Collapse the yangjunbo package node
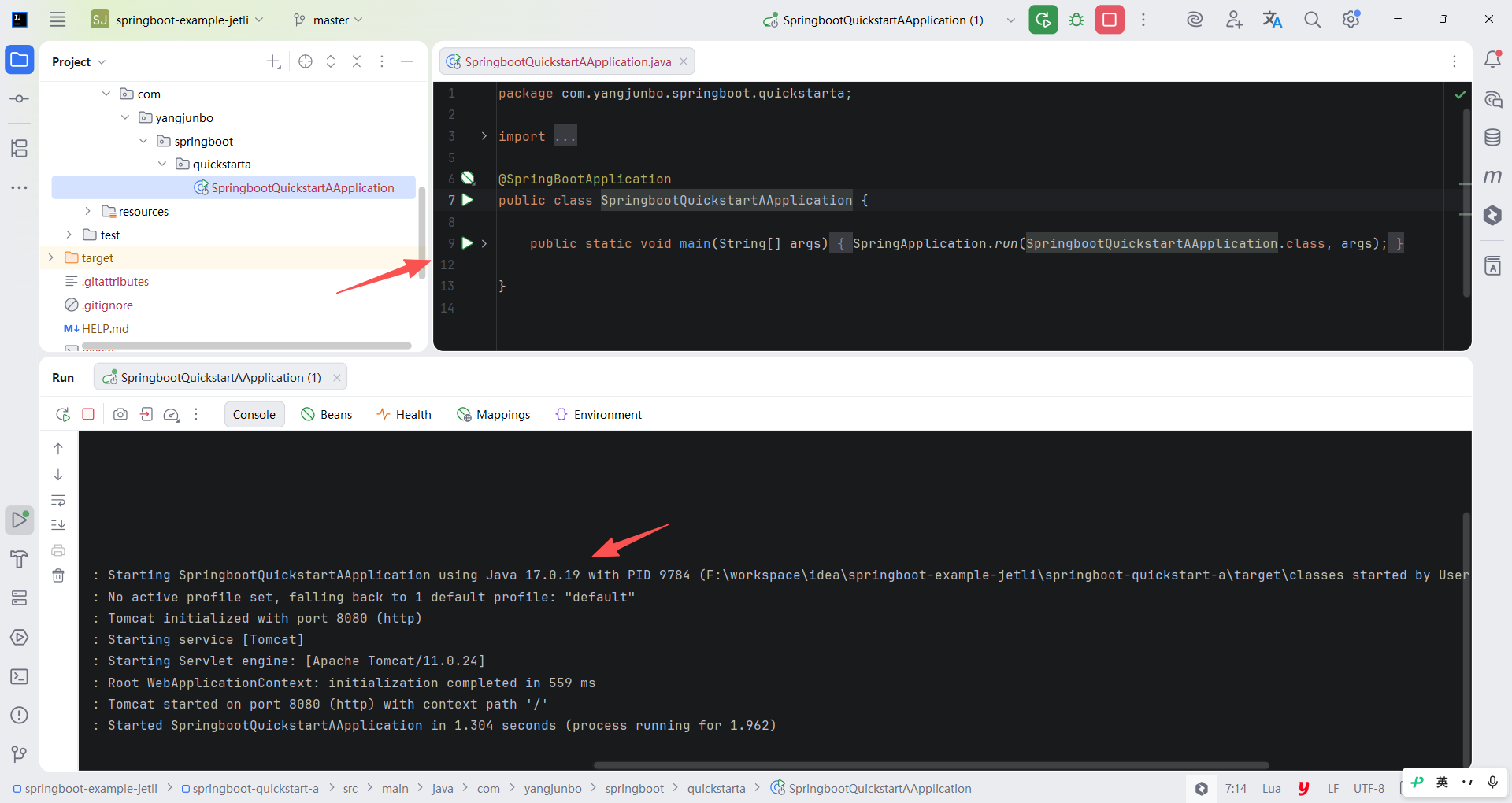The width and height of the screenshot is (1512, 803). [x=125, y=117]
